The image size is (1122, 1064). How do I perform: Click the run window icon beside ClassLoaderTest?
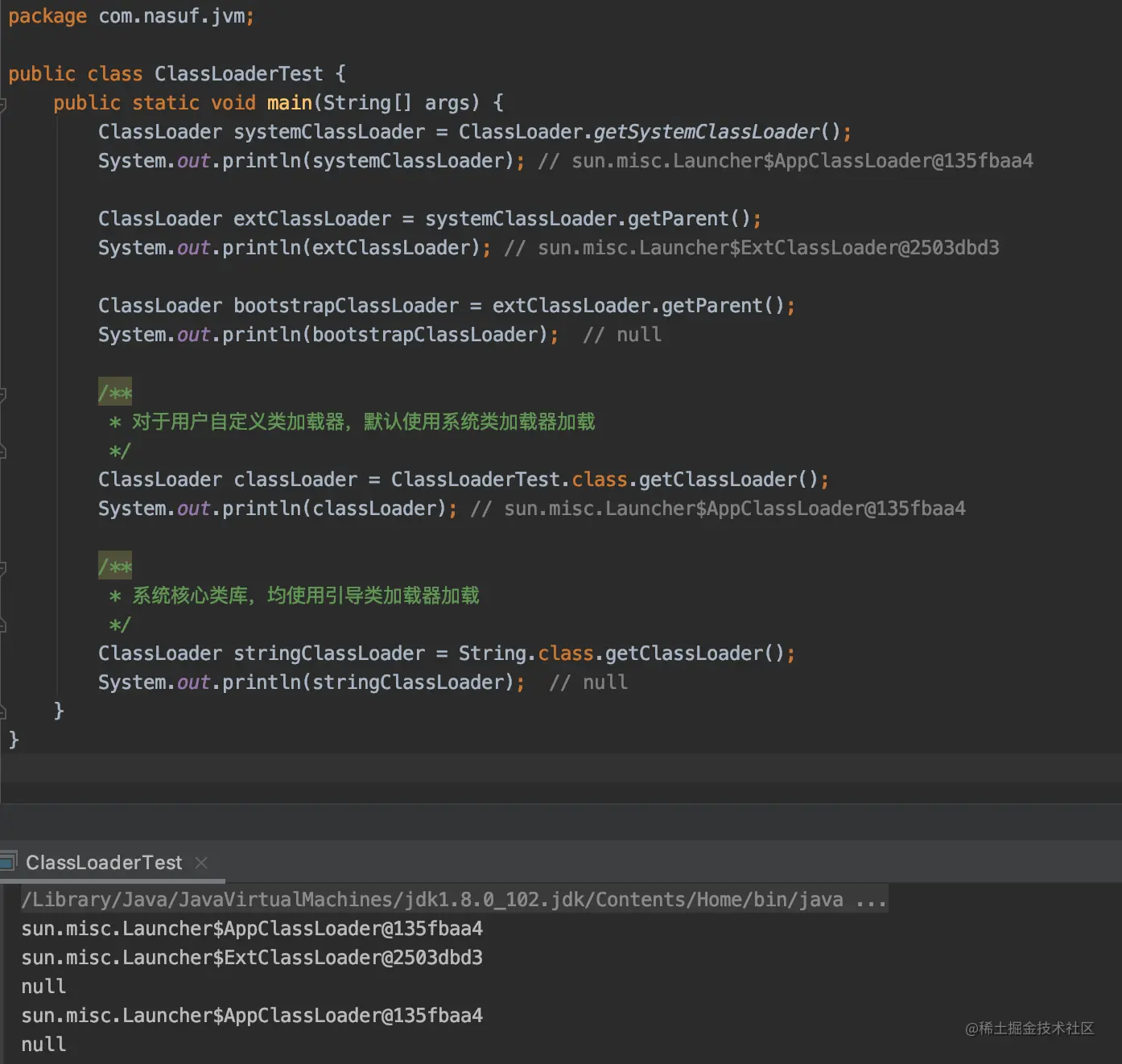pos(8,862)
